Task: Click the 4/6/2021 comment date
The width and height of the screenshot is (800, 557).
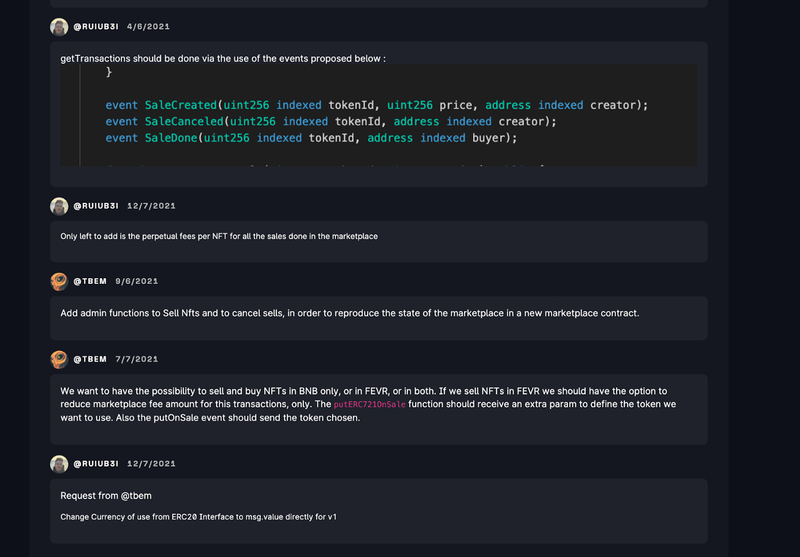Action: tap(147, 27)
